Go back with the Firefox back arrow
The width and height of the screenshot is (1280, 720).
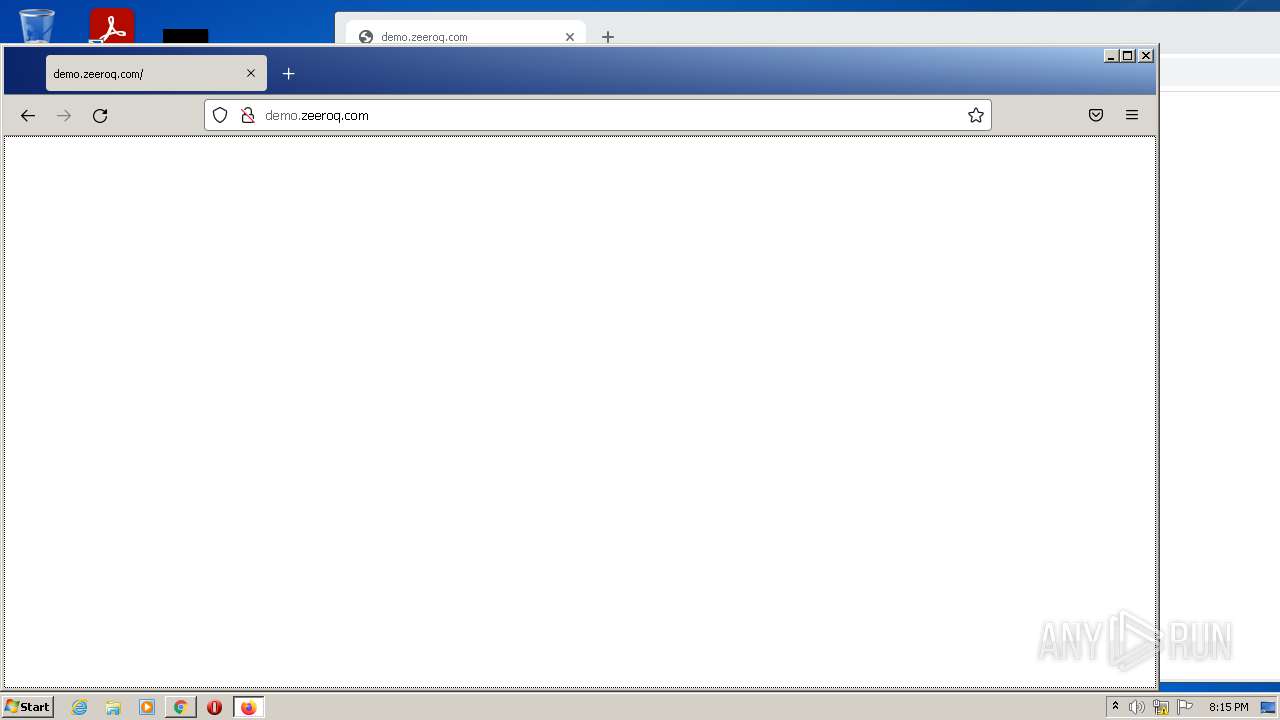point(28,116)
